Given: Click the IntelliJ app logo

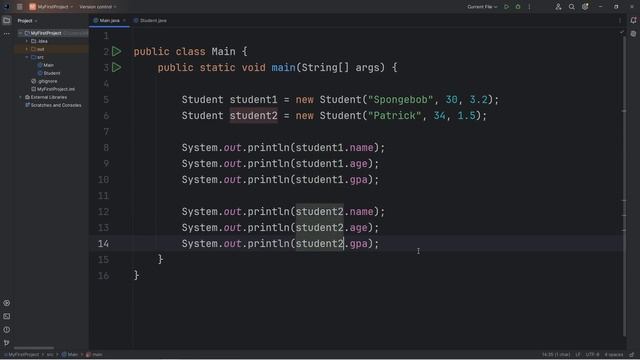Looking at the screenshot, I should click(x=6, y=7).
